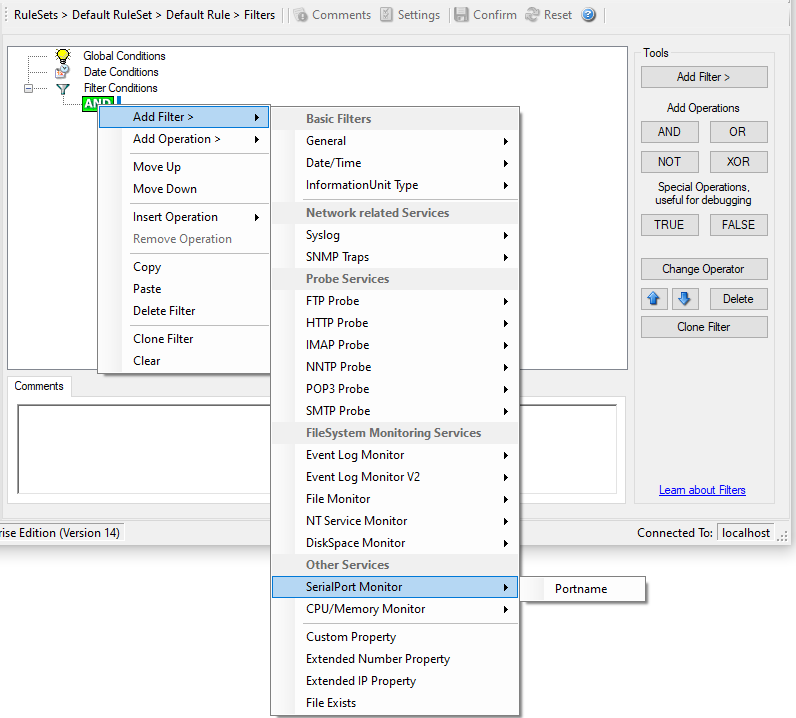Click the Reset toolbar button

click(x=533, y=15)
